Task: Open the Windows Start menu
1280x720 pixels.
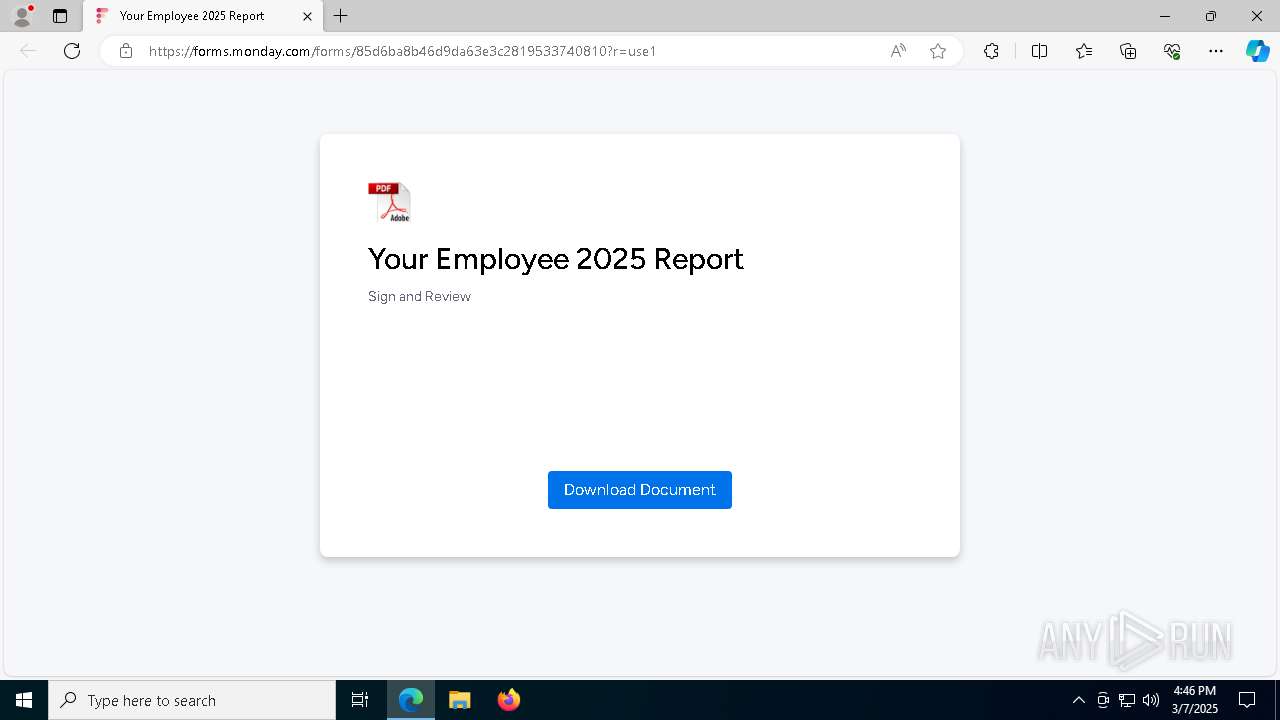Action: [x=24, y=700]
